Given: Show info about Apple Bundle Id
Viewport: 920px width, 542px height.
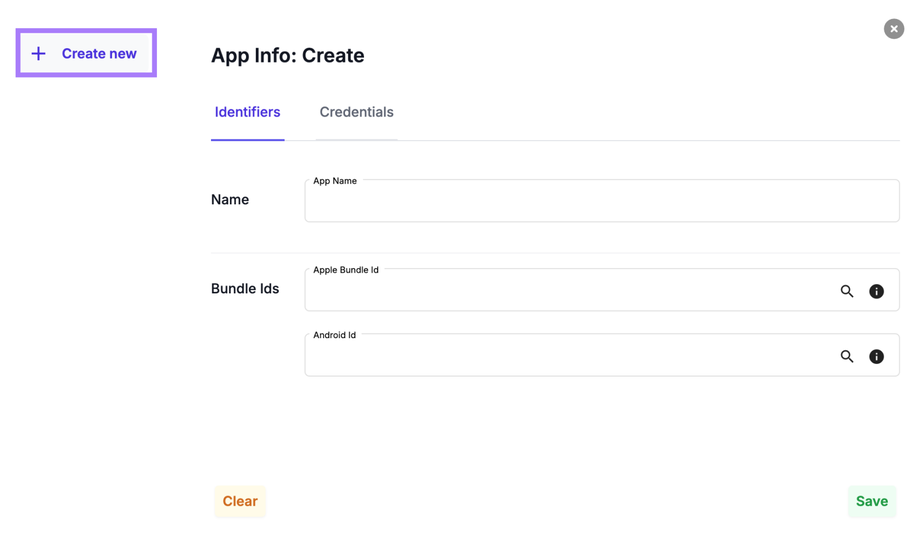Looking at the screenshot, I should [876, 291].
